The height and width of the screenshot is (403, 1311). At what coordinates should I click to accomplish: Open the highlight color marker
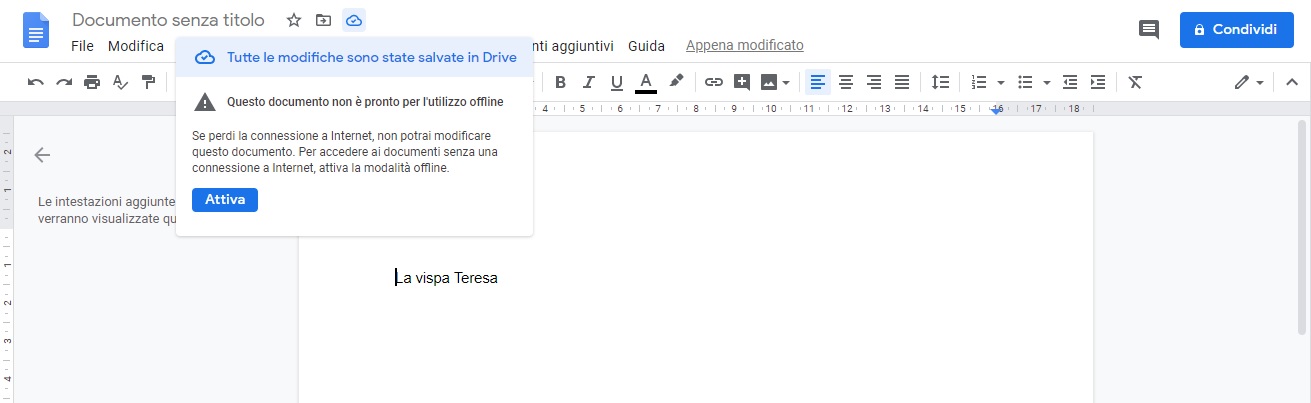pyautogui.click(x=676, y=82)
